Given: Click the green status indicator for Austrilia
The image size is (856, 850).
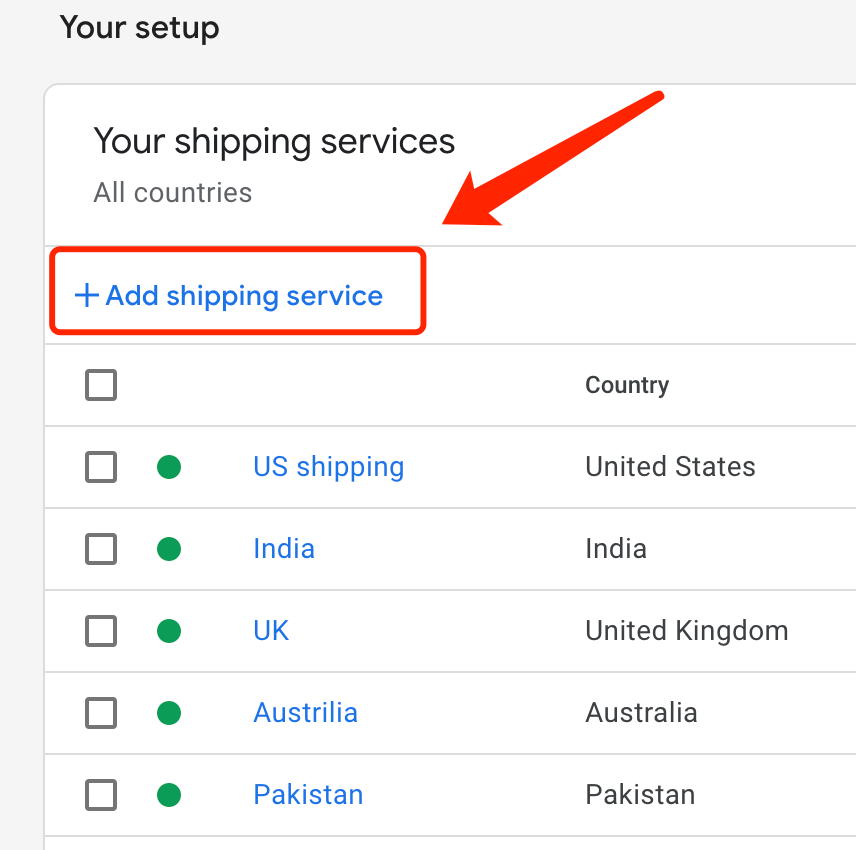Looking at the screenshot, I should (169, 713).
